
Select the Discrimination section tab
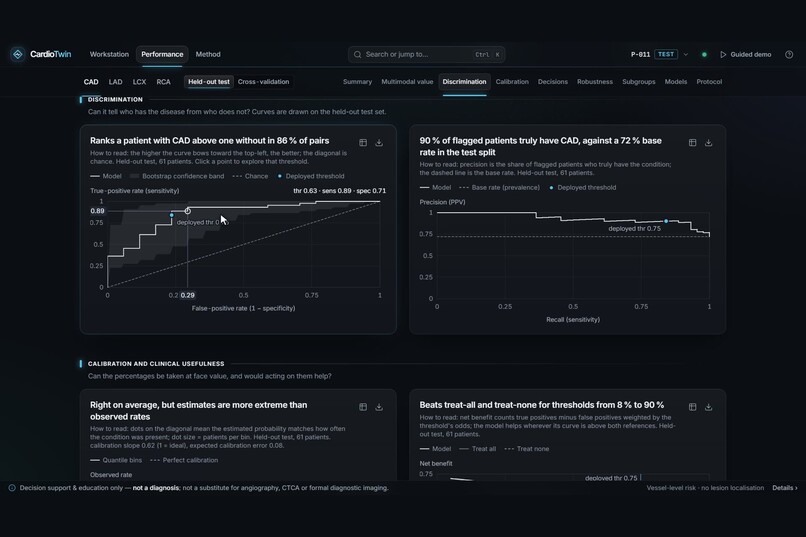pos(464,82)
